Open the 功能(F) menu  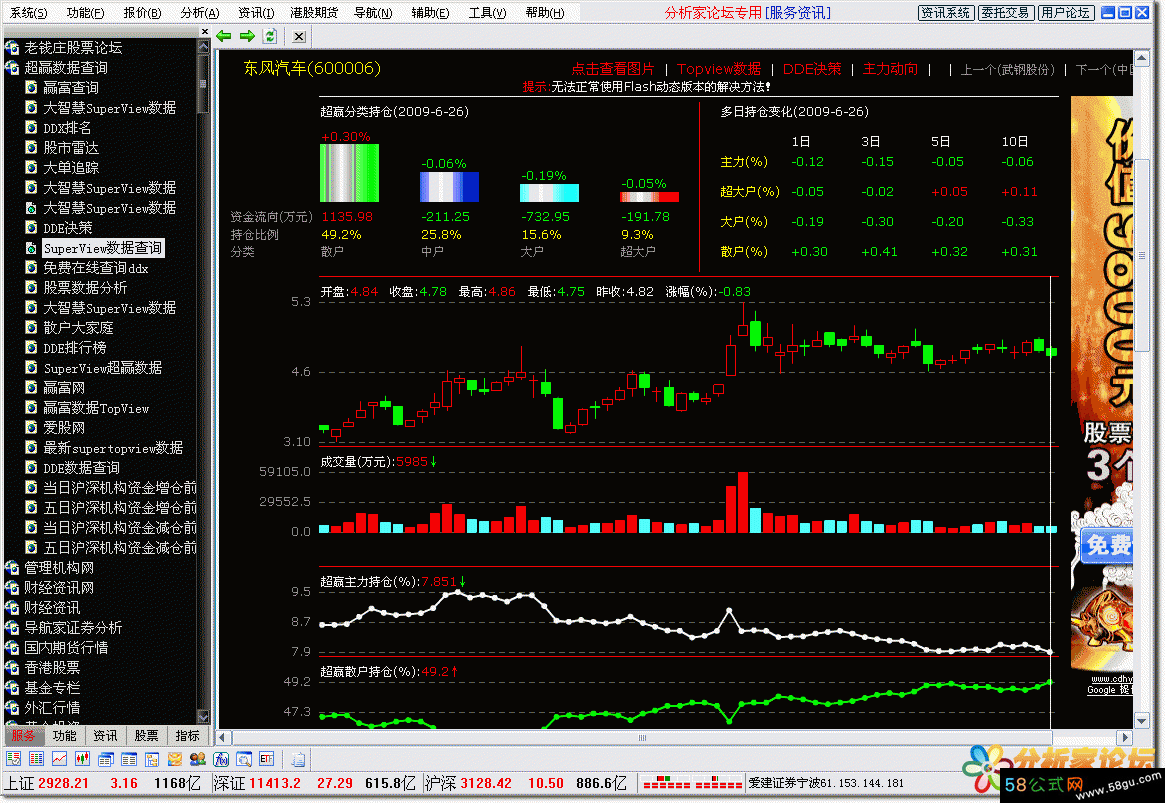85,13
